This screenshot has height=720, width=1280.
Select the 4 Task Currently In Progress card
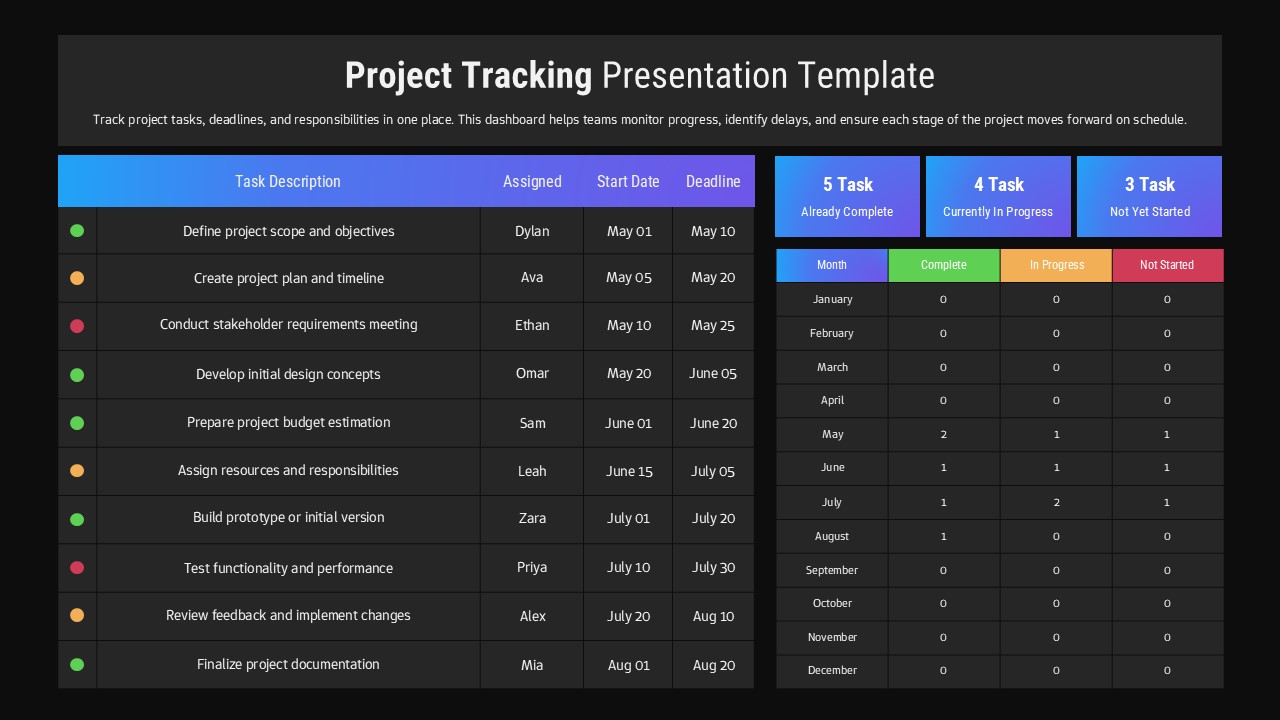998,196
